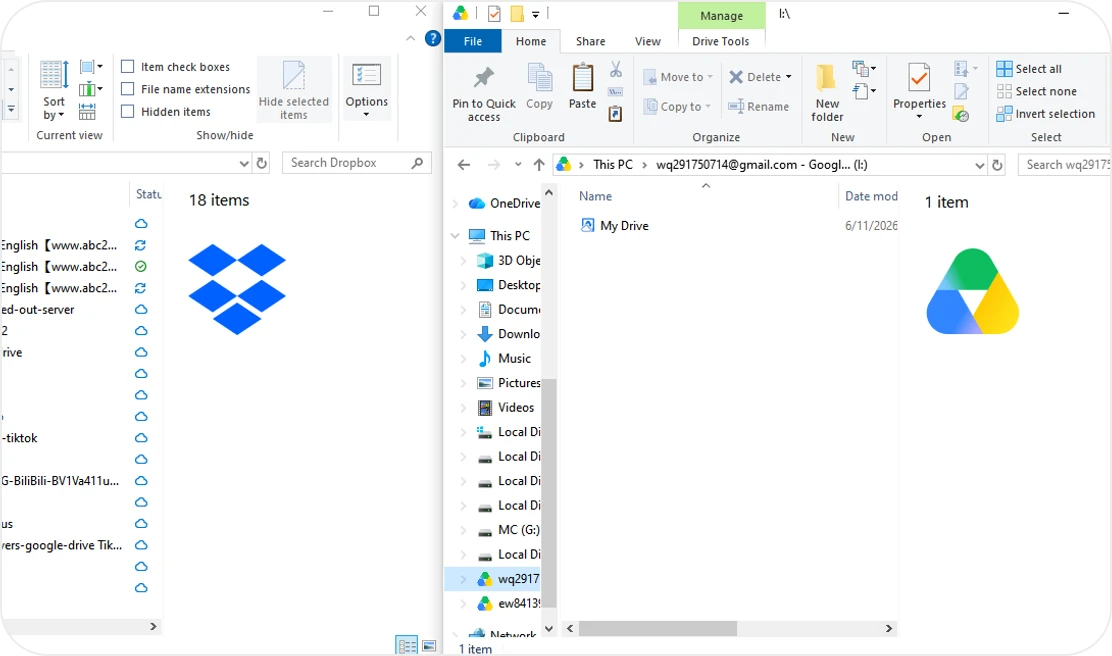The width and height of the screenshot is (1112, 656).
Task: Click refresh icon beside Google Drive address bar
Action: point(997,165)
